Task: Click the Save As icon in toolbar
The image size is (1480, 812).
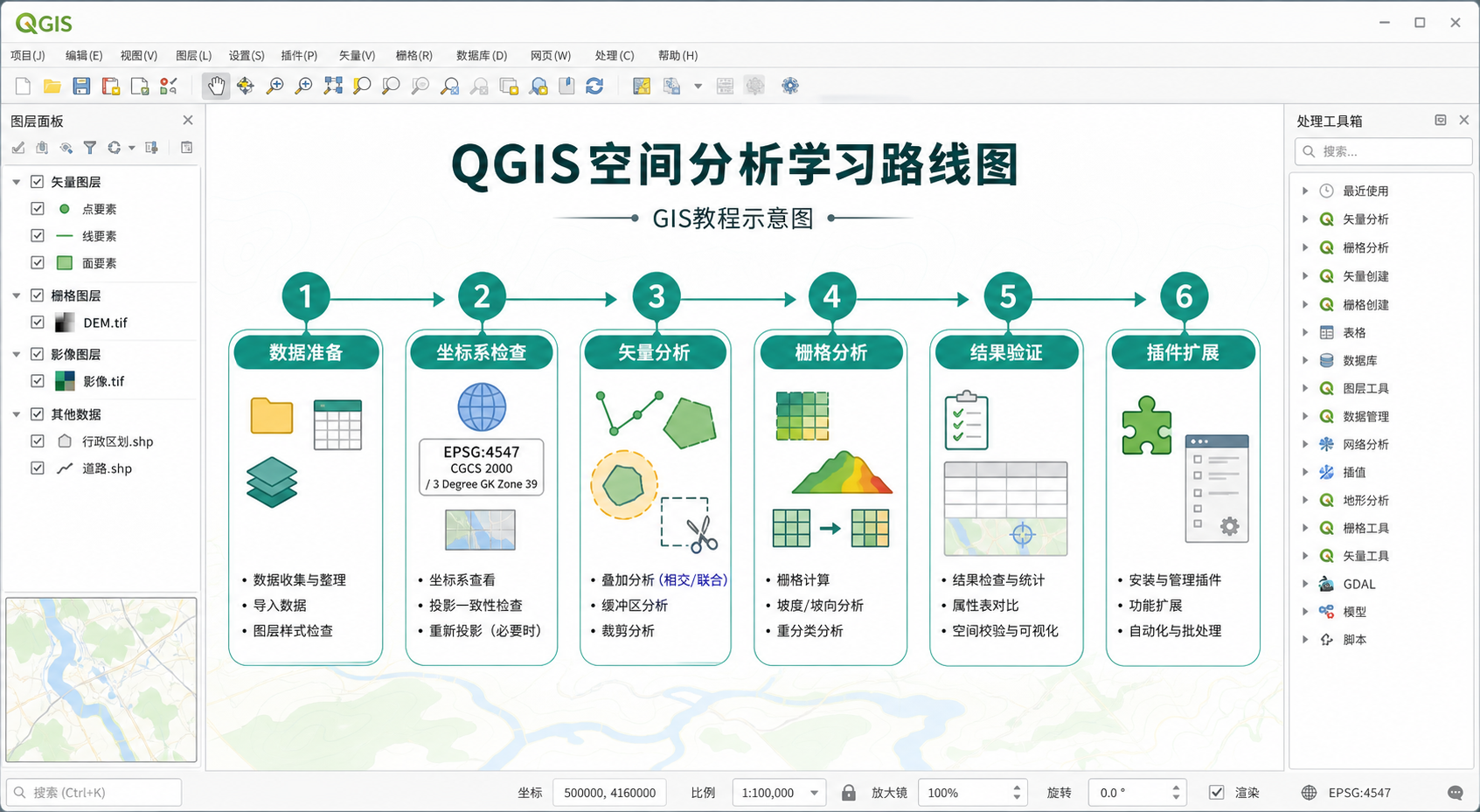Action: pyautogui.click(x=111, y=86)
